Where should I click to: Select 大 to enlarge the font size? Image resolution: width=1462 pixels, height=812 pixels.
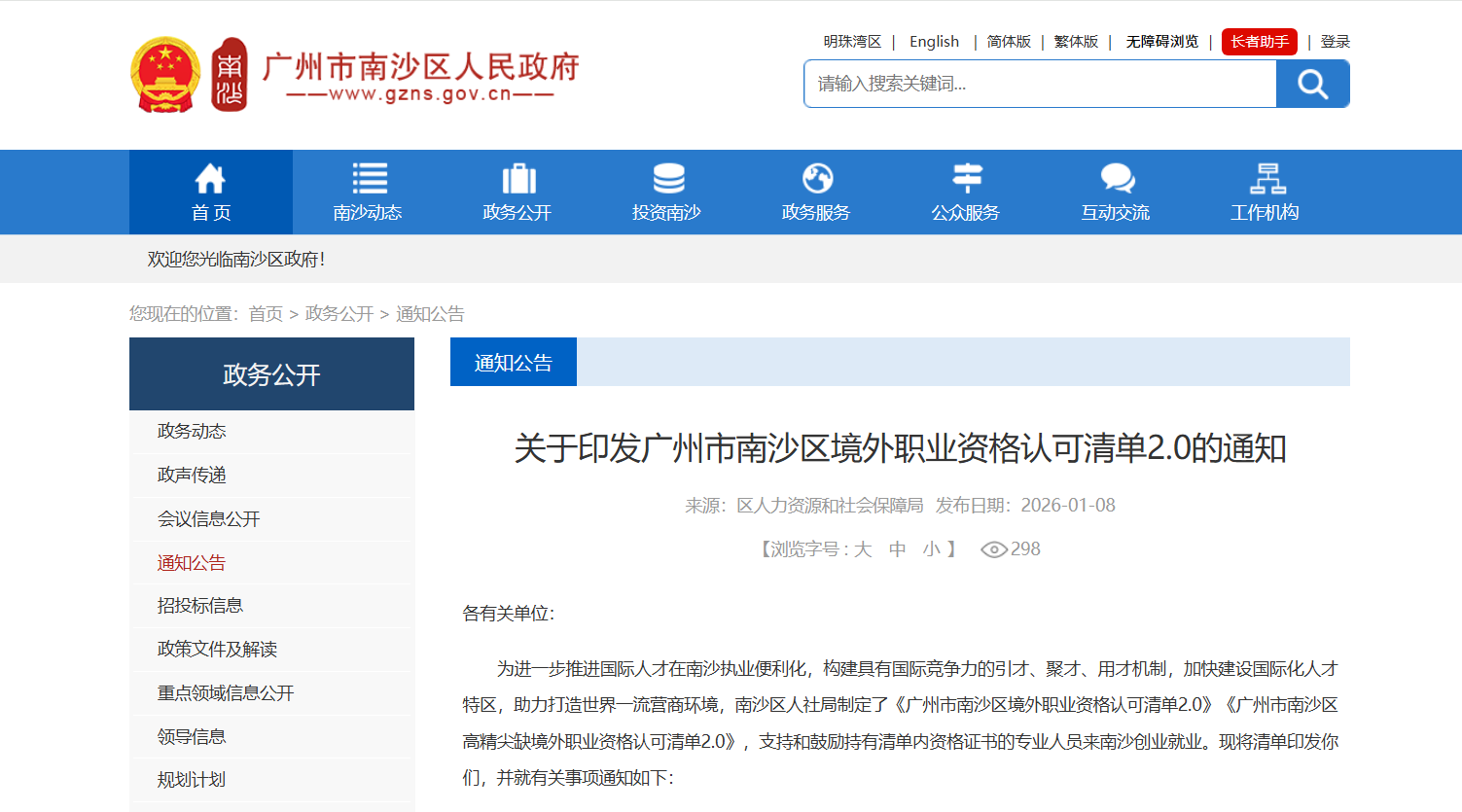coord(862,548)
